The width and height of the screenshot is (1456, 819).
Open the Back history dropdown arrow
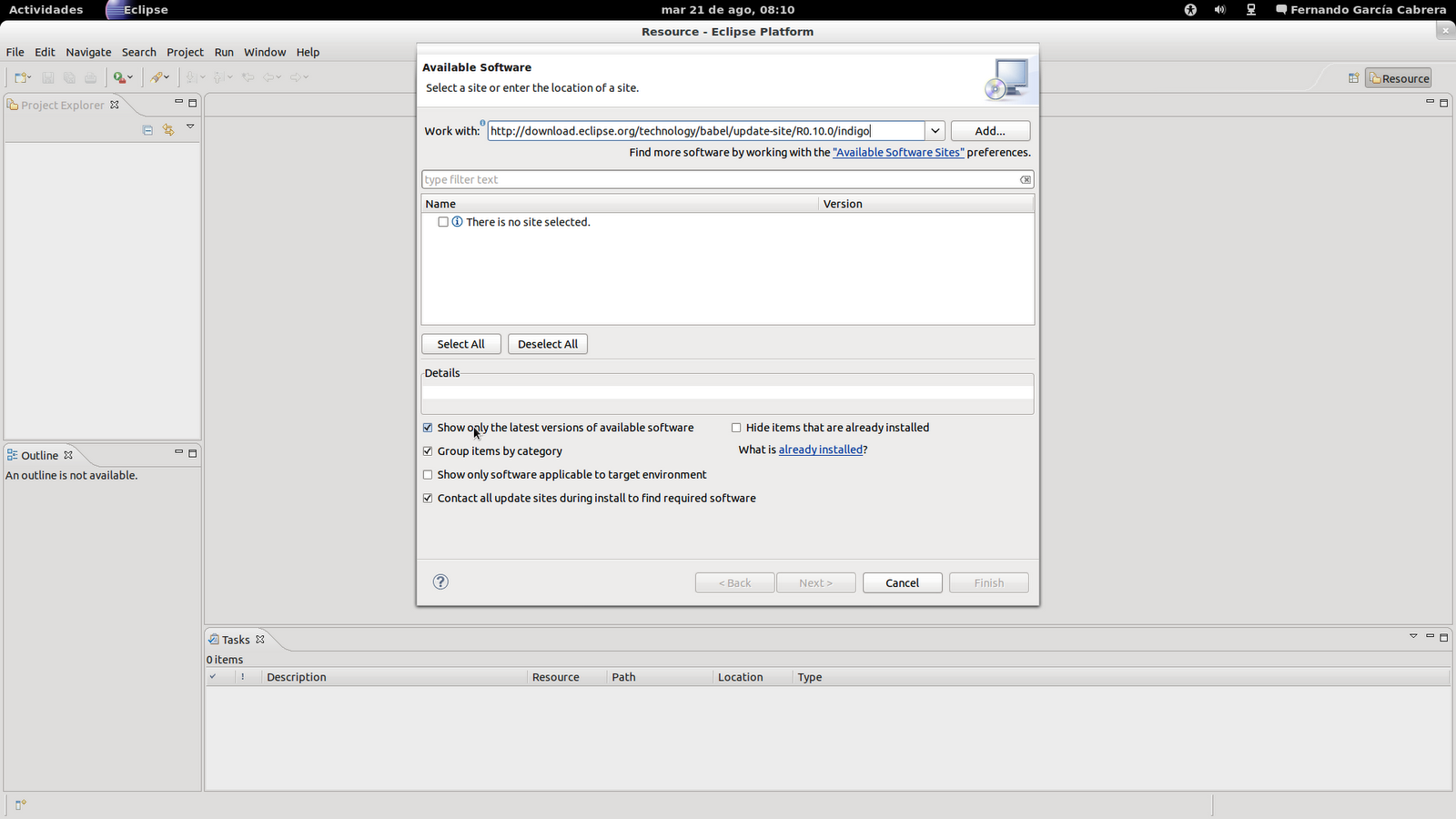[278, 77]
